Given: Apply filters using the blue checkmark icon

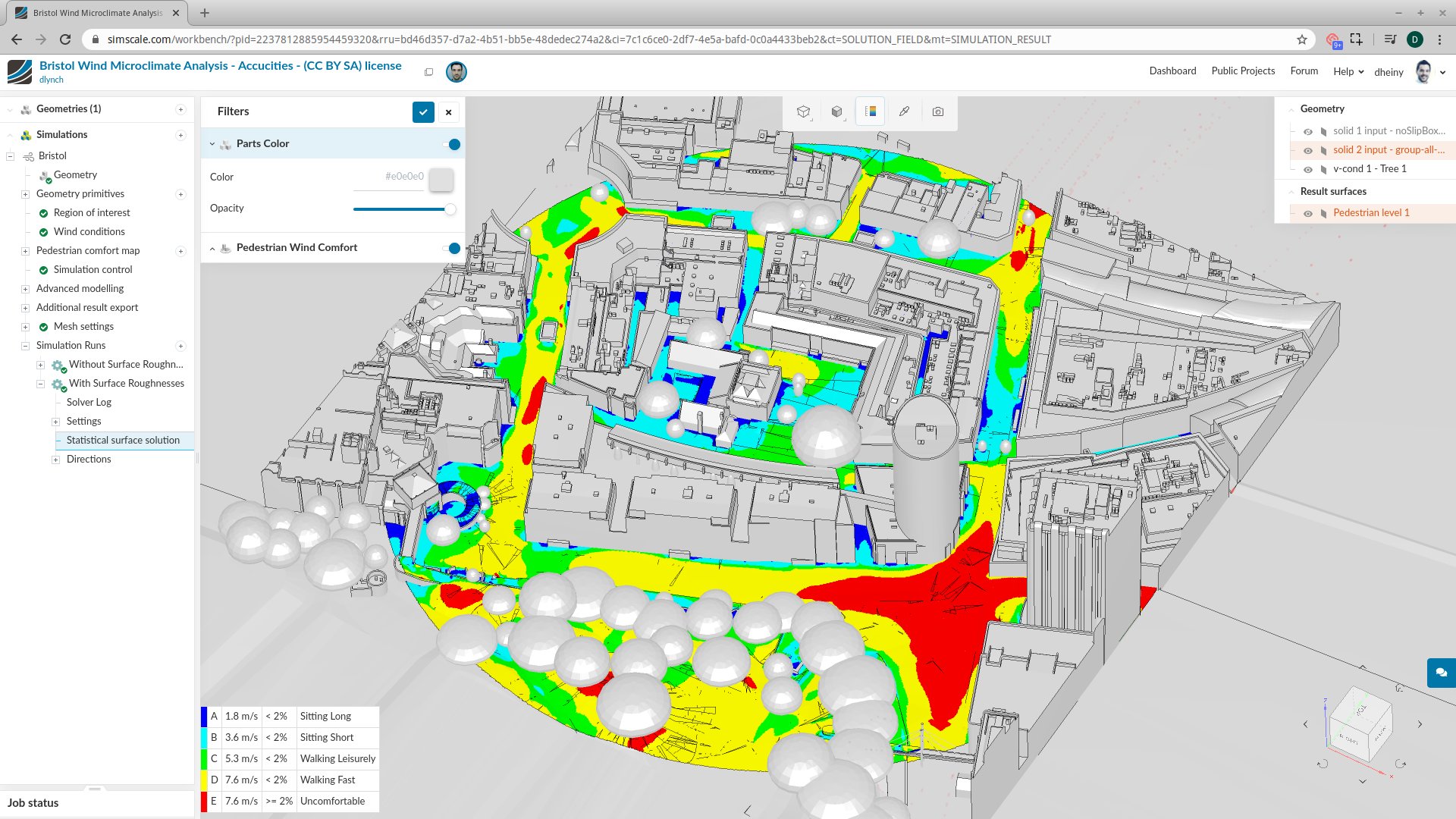Looking at the screenshot, I should point(424,111).
